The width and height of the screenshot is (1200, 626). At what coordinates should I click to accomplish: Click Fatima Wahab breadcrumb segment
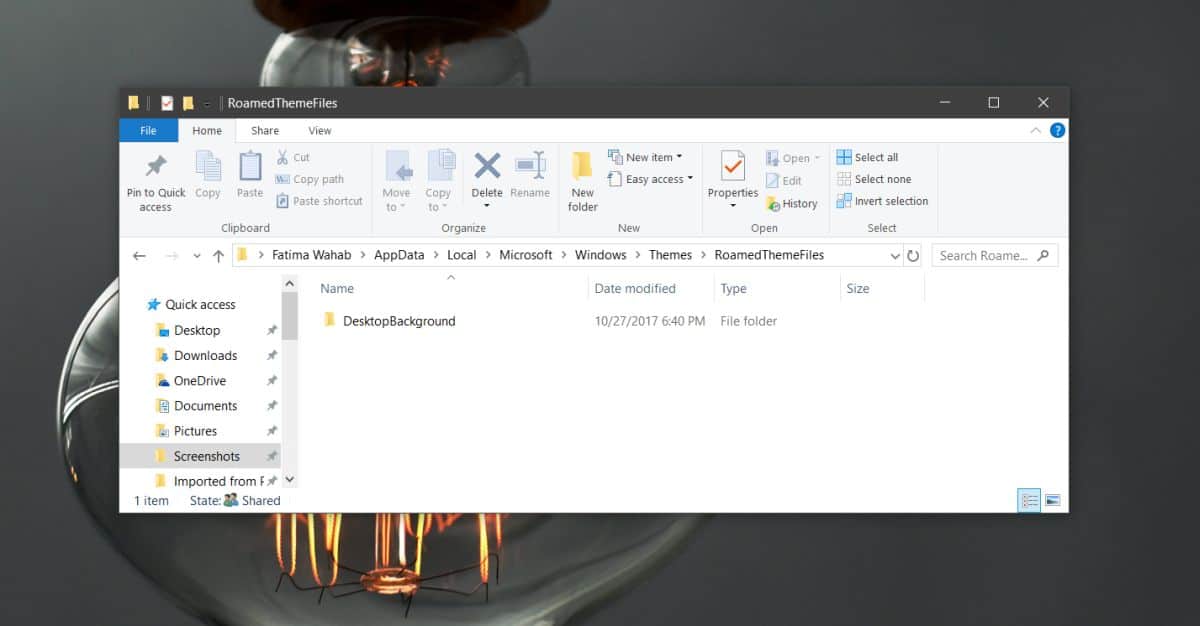[311, 255]
